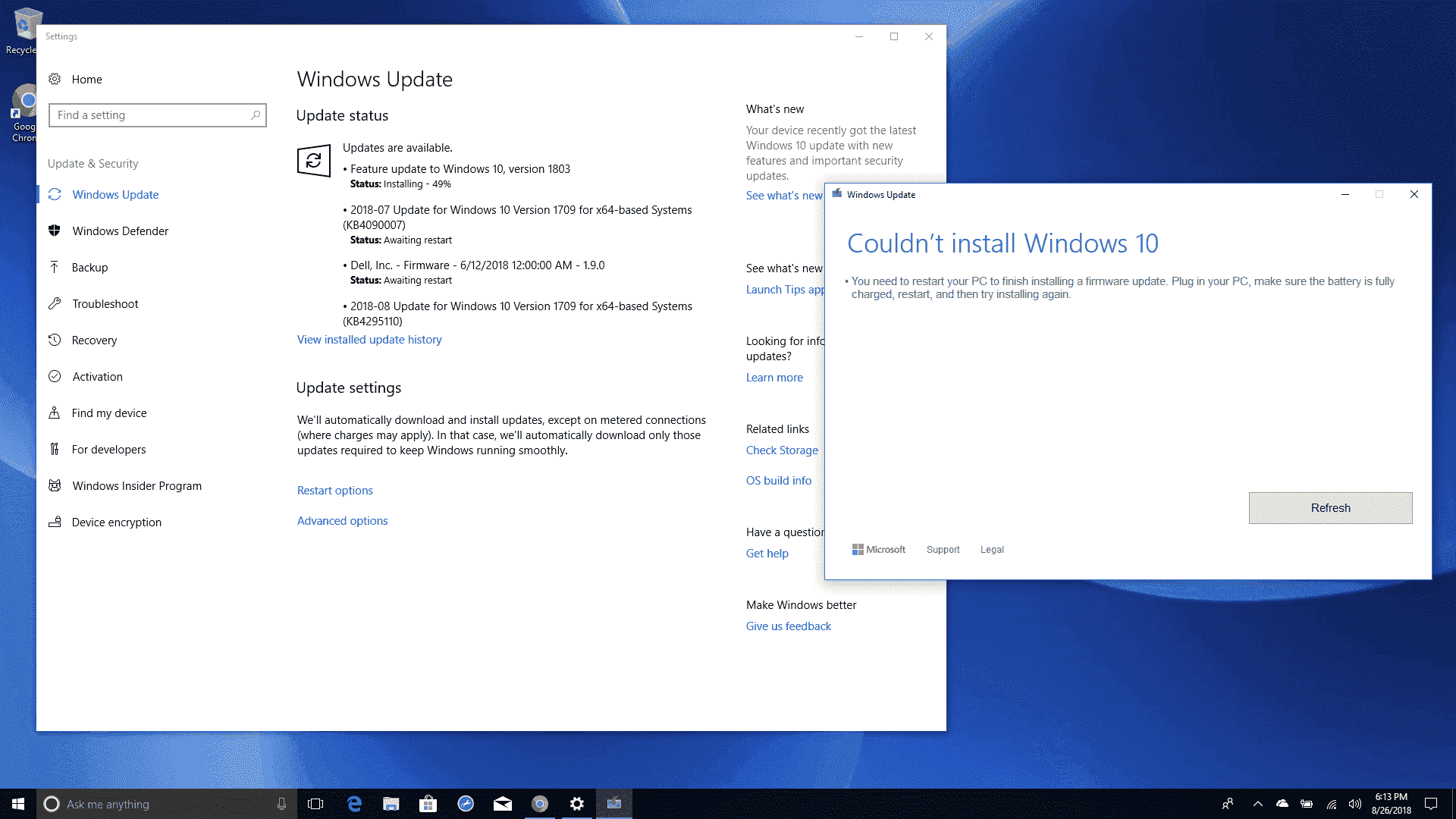The width and height of the screenshot is (1456, 819).
Task: Select Windows Update in sidebar
Action: point(115,194)
